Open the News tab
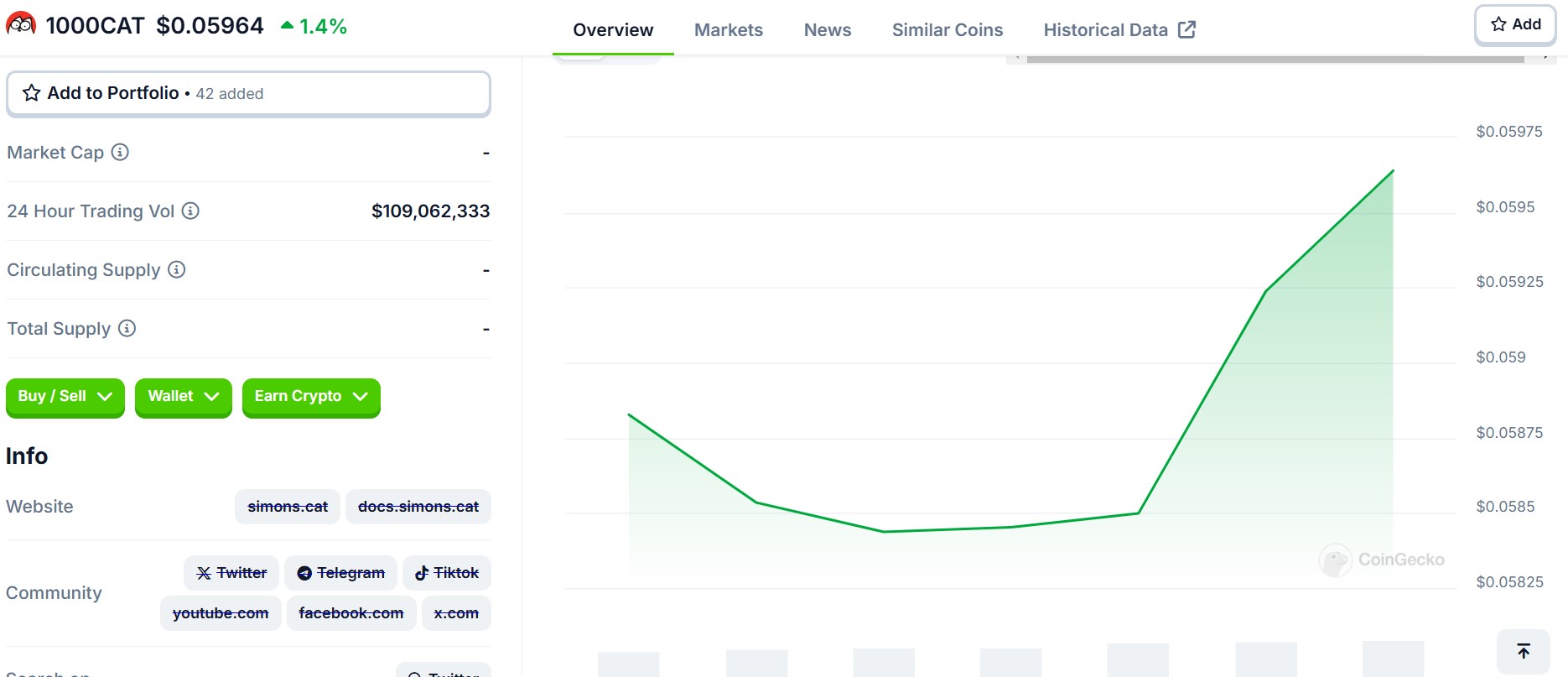The image size is (1568, 677). tap(827, 29)
